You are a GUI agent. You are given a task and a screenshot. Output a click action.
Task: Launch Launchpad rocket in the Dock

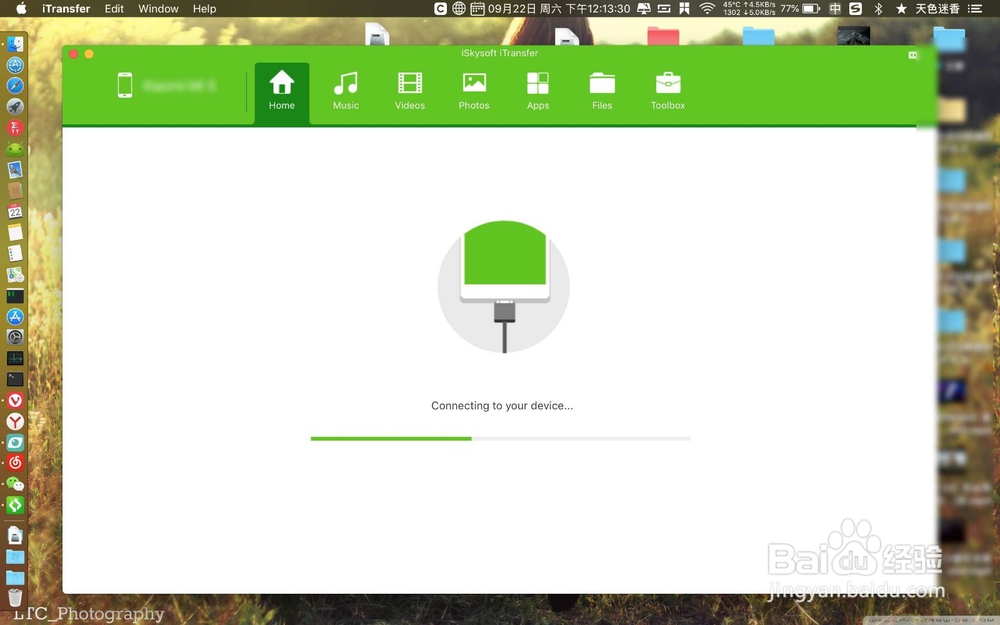[x=15, y=107]
